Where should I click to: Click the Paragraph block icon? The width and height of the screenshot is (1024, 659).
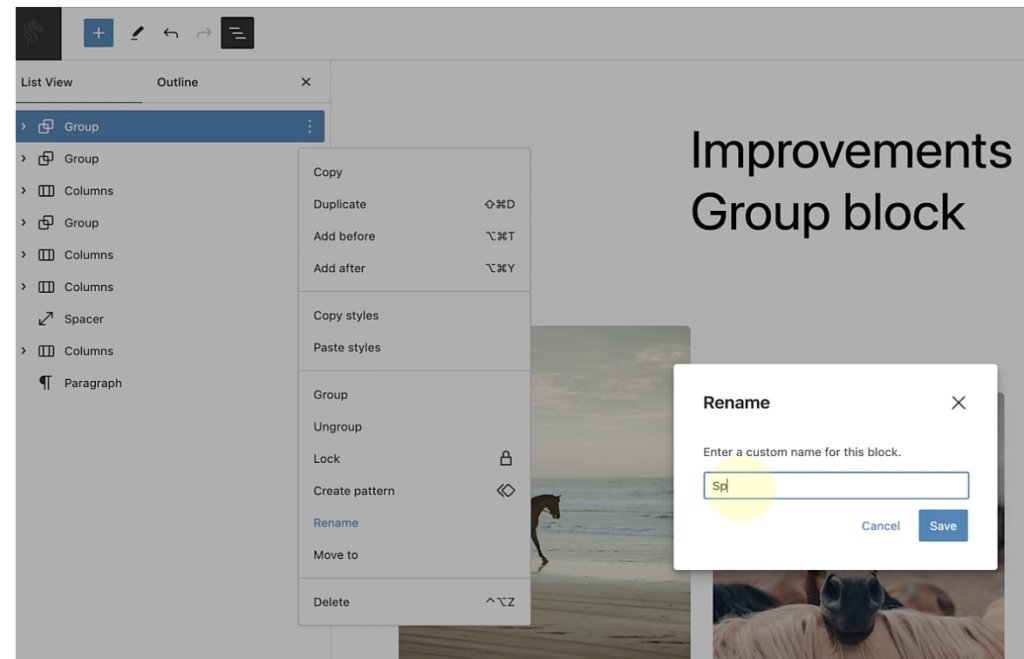click(46, 383)
